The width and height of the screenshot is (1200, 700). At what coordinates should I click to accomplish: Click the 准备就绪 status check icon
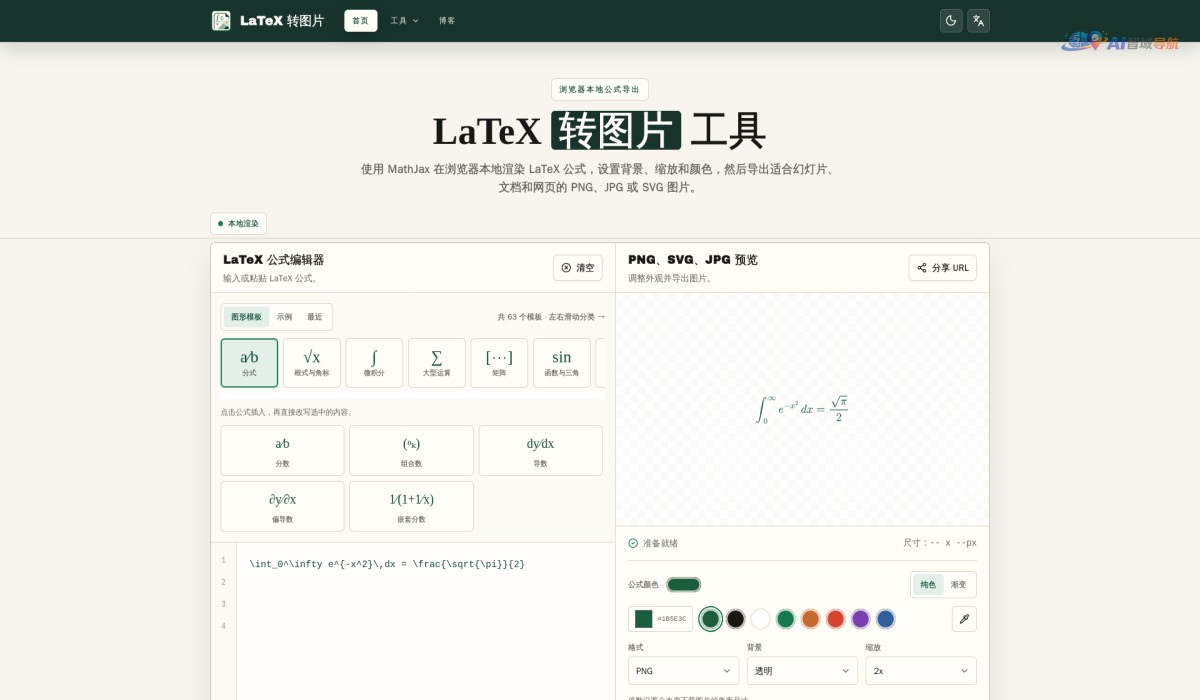tap(633, 543)
